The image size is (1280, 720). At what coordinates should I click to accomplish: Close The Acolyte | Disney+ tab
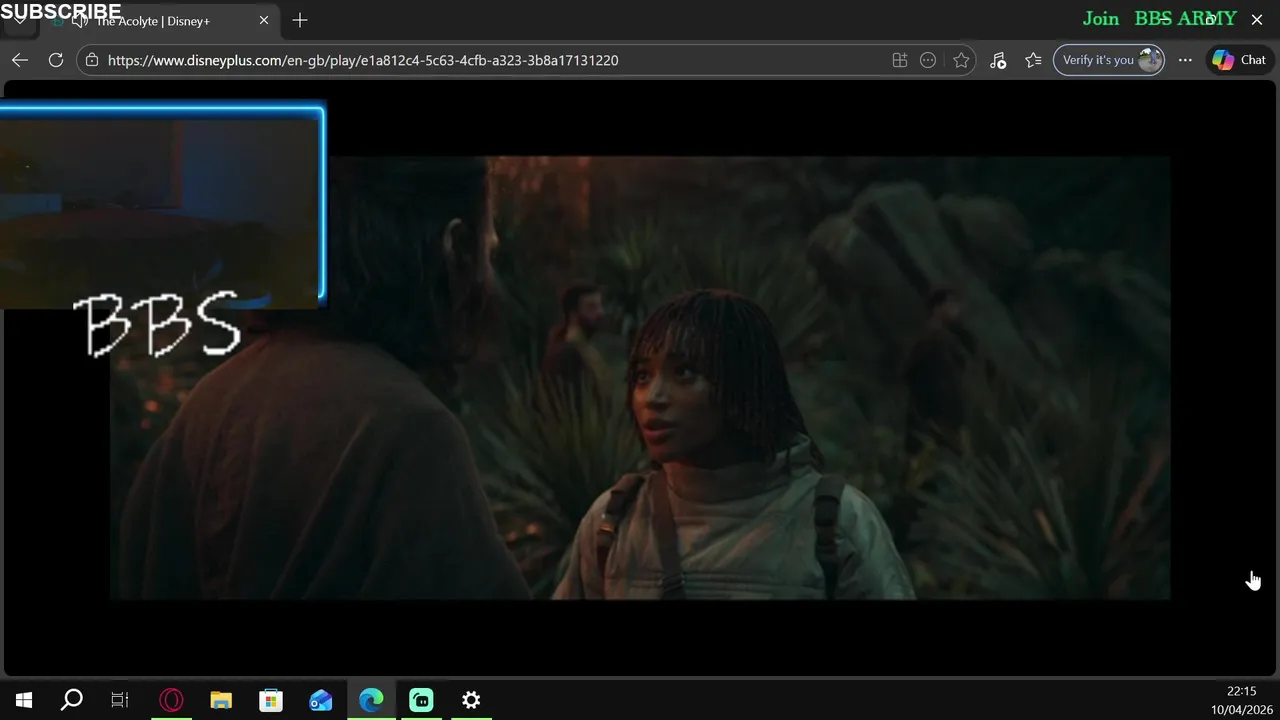tap(264, 20)
